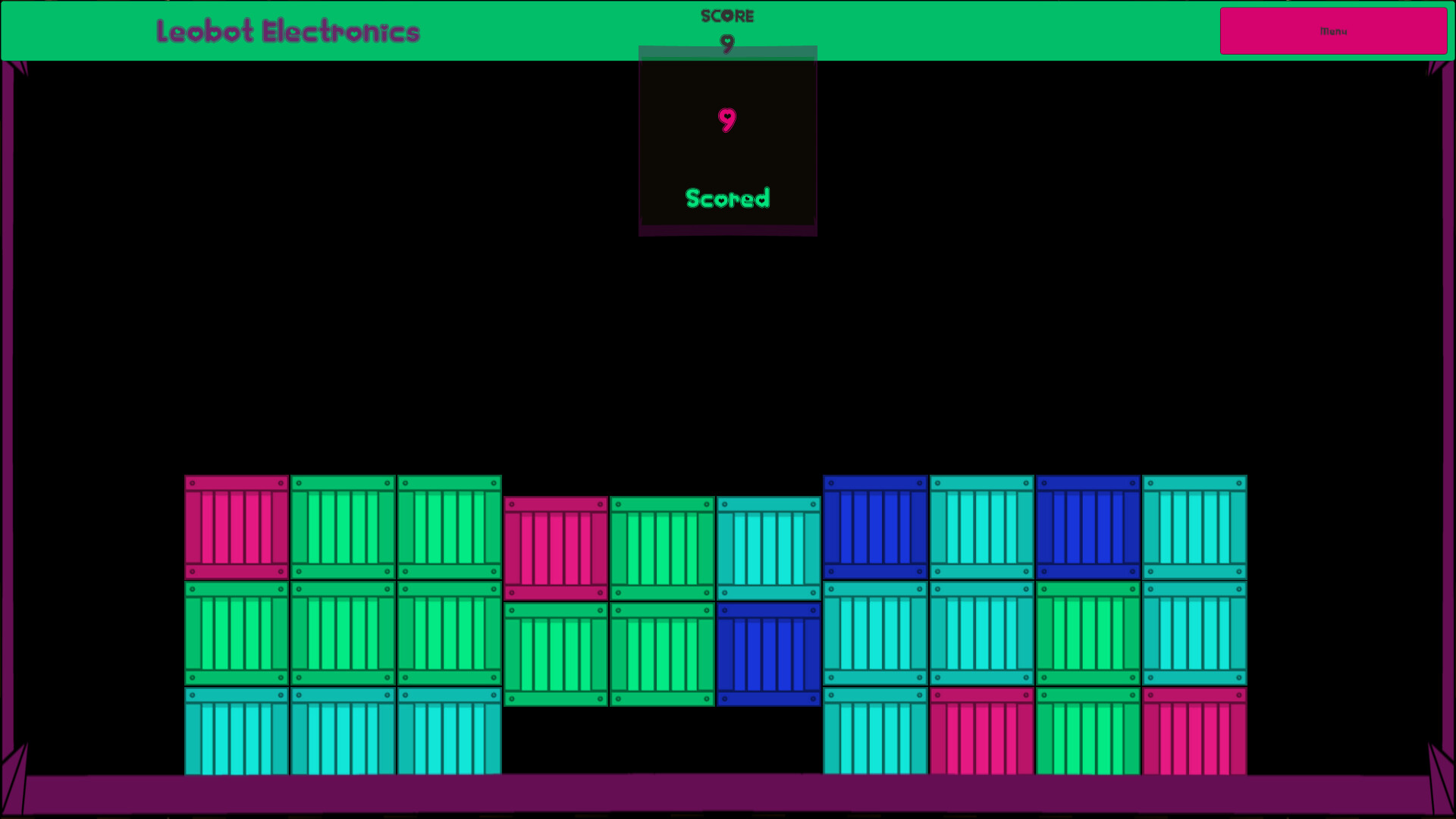Click the green crate beside the top-left pink crate

tap(343, 526)
